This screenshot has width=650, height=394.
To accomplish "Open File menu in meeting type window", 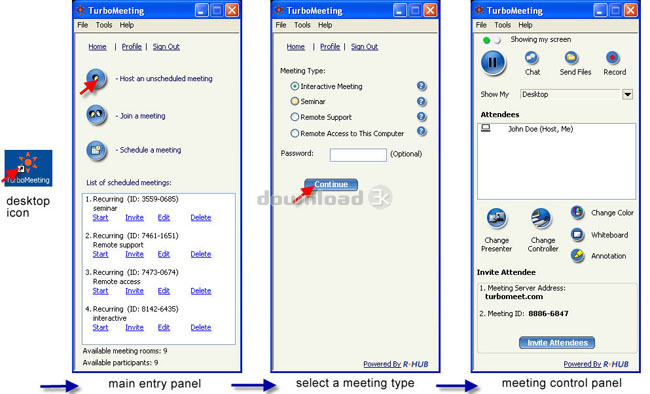I will click(281, 25).
